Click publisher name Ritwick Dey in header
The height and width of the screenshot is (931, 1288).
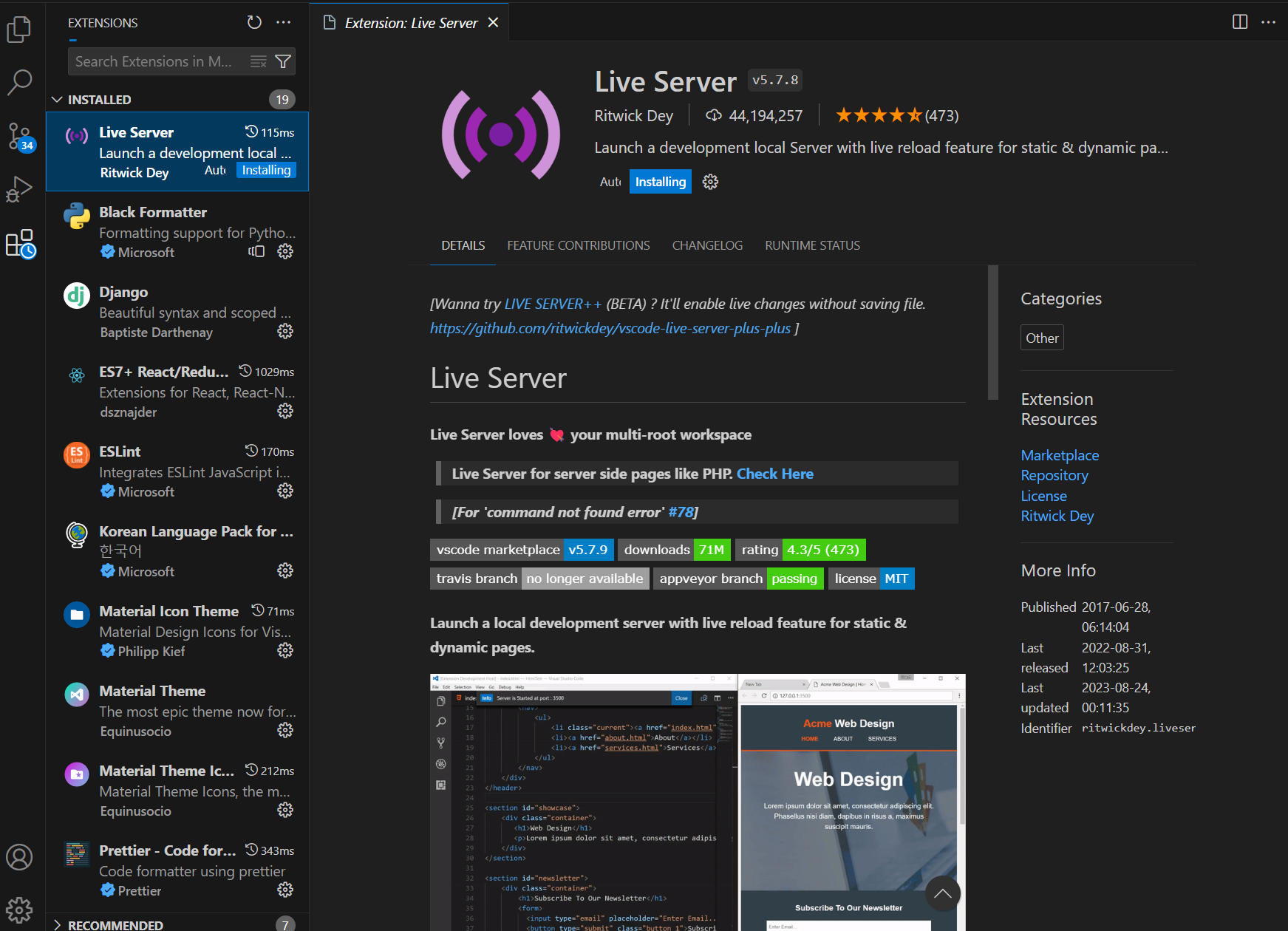[x=634, y=116]
